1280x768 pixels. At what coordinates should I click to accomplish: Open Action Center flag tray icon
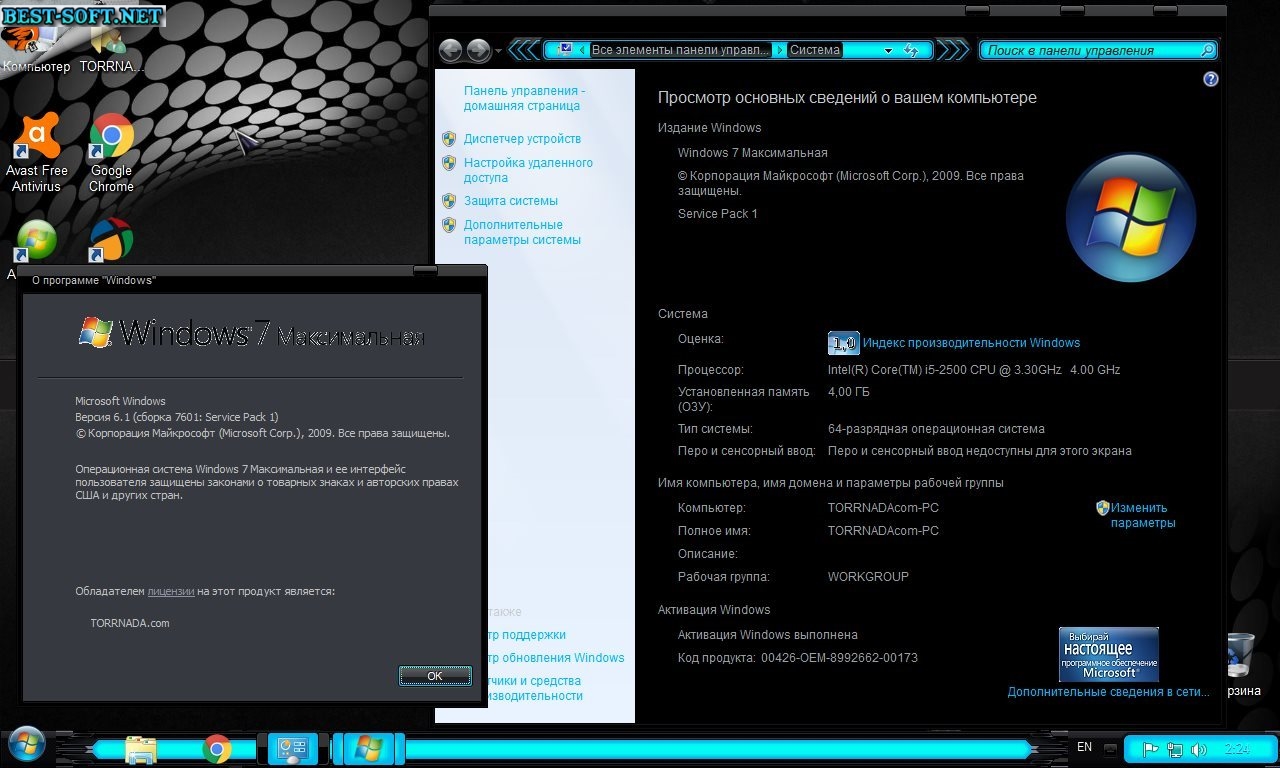click(1151, 749)
